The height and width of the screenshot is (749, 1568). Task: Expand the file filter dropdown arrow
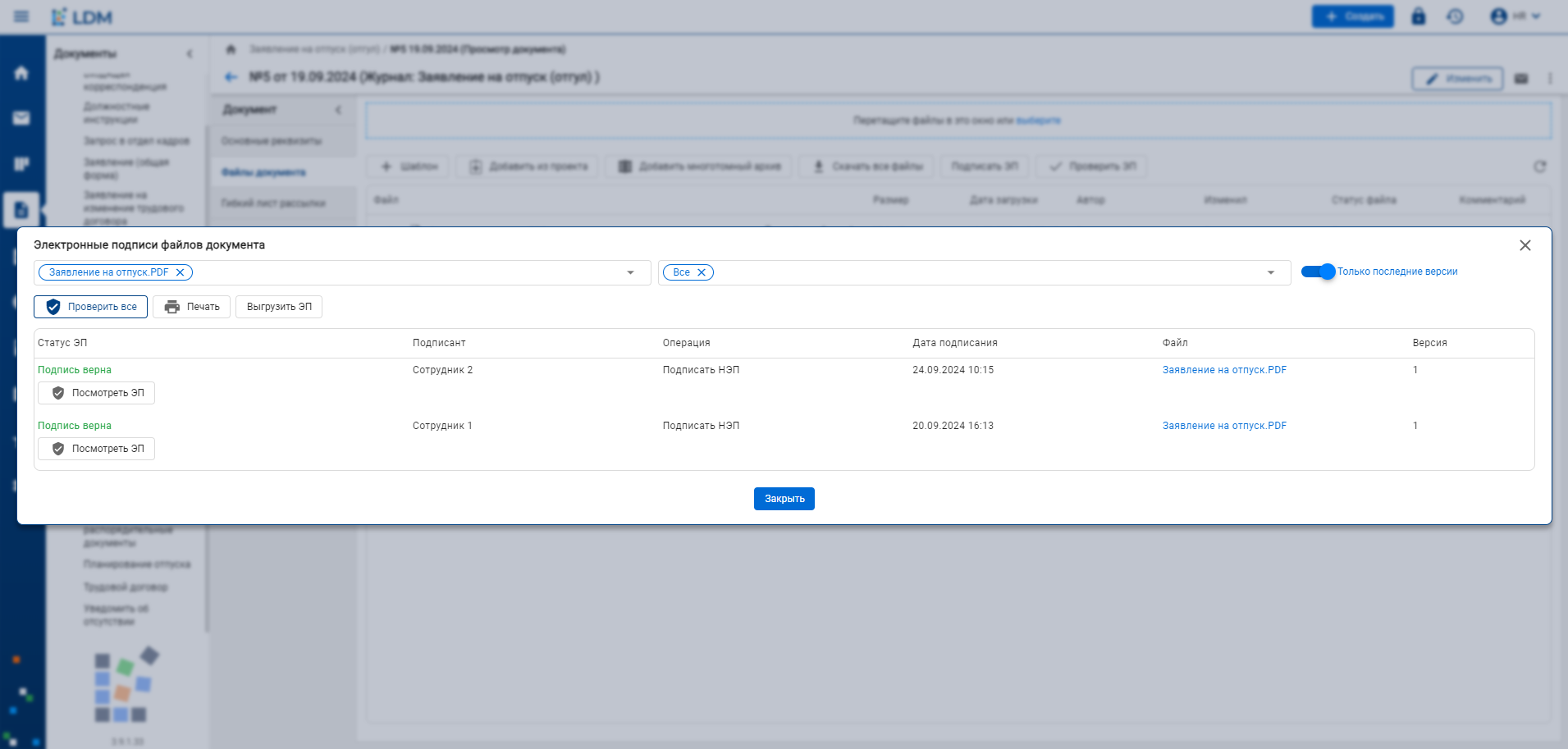[630, 272]
